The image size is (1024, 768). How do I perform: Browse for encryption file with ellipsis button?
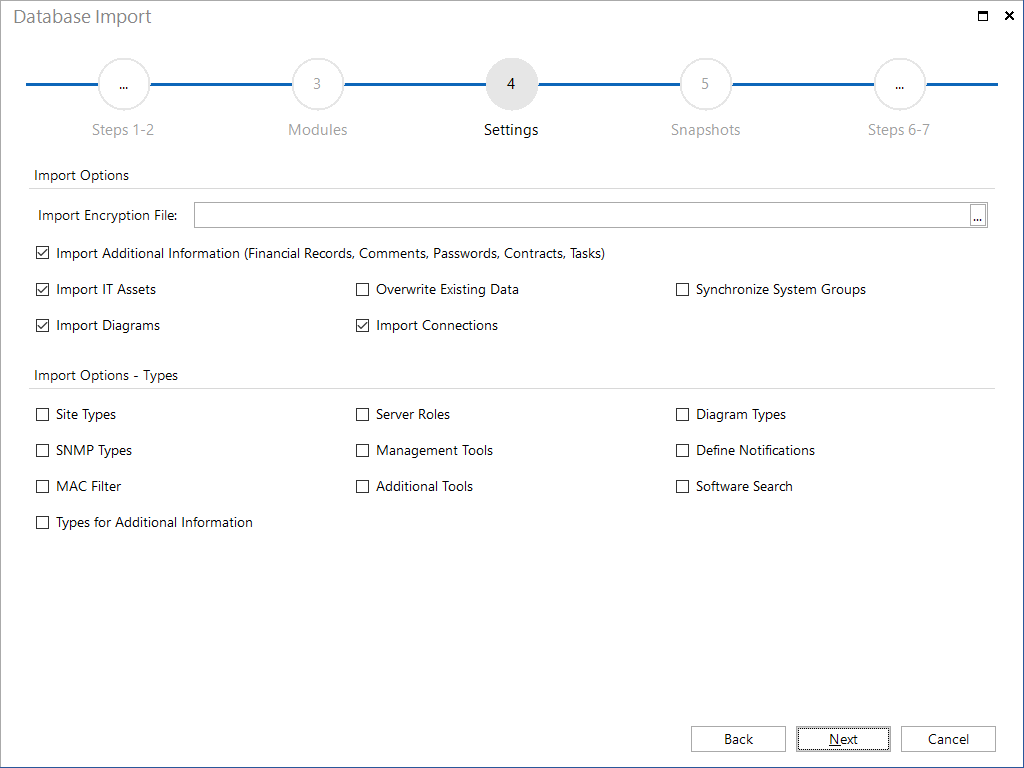tap(978, 215)
